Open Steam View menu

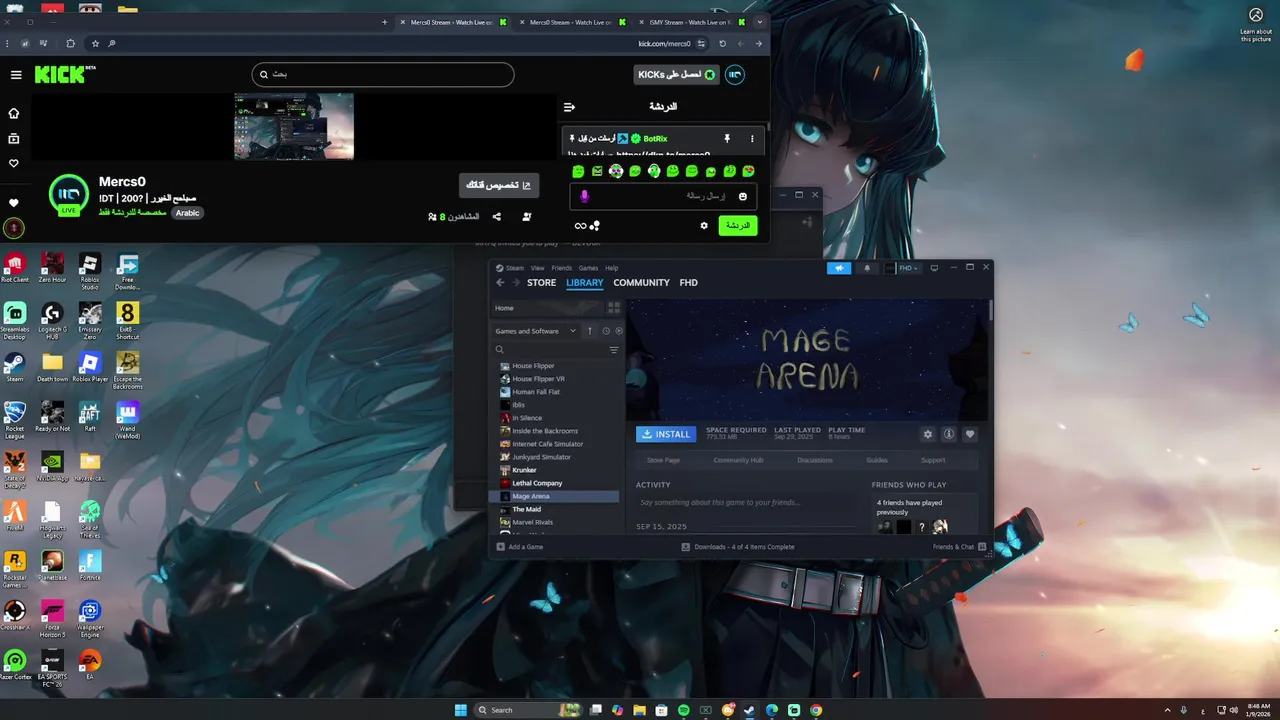538,268
